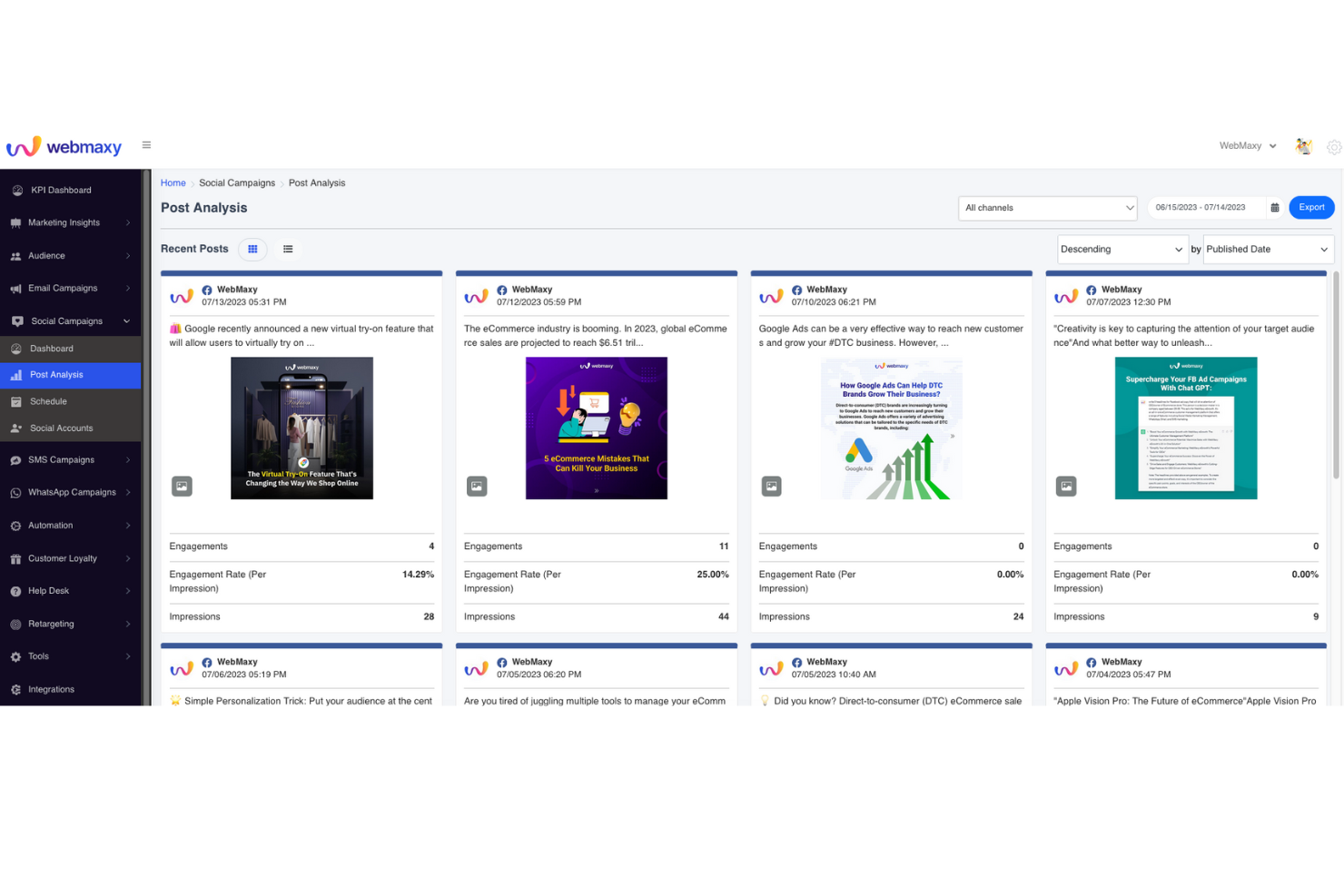This screenshot has height=896, width=1344.
Task: Click image type icon on 07/10/2023 post
Action: coord(772,487)
